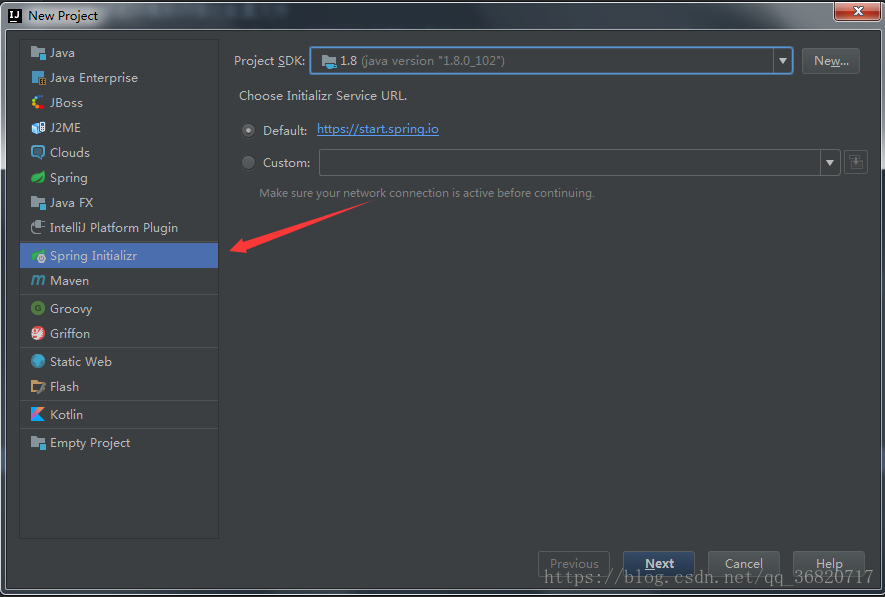Screen dimensions: 885x597
Task: Choose the Spring Initializr project type
Action: [119, 256]
